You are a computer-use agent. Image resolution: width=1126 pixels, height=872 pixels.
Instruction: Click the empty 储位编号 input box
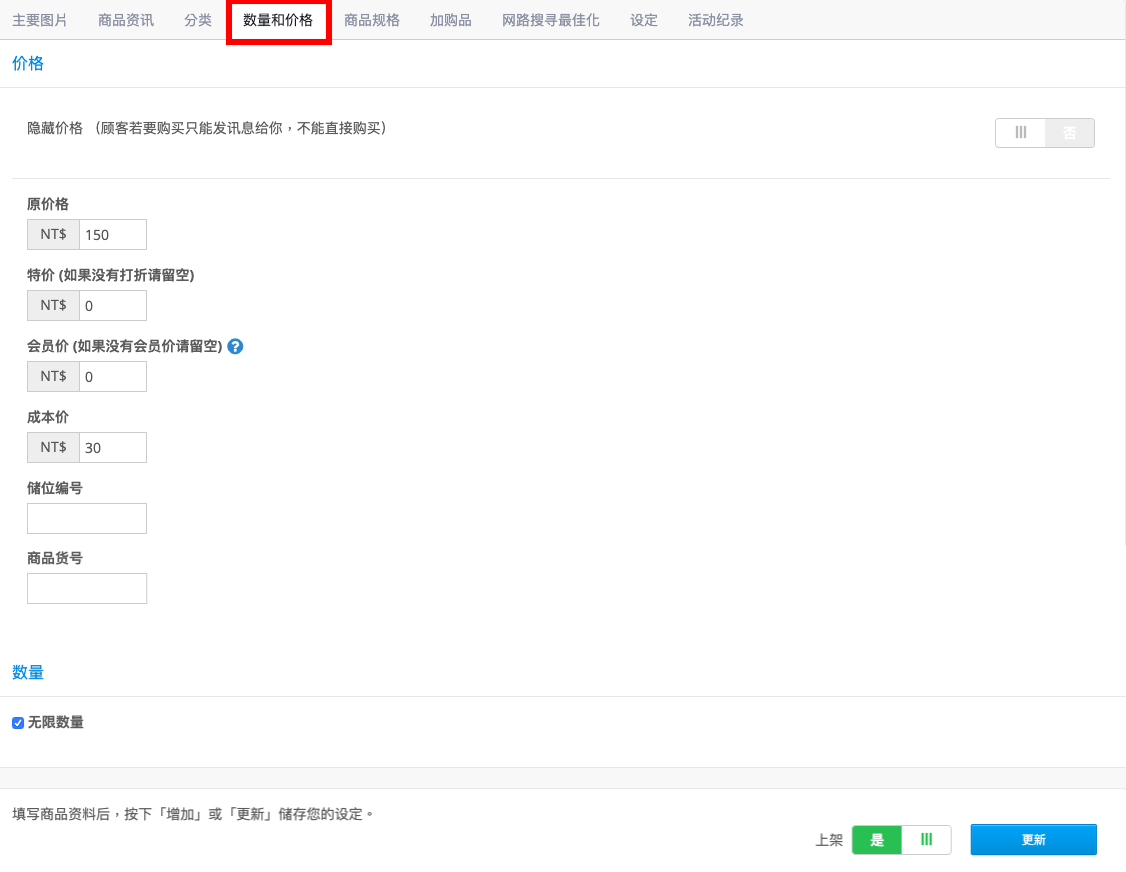(87, 518)
